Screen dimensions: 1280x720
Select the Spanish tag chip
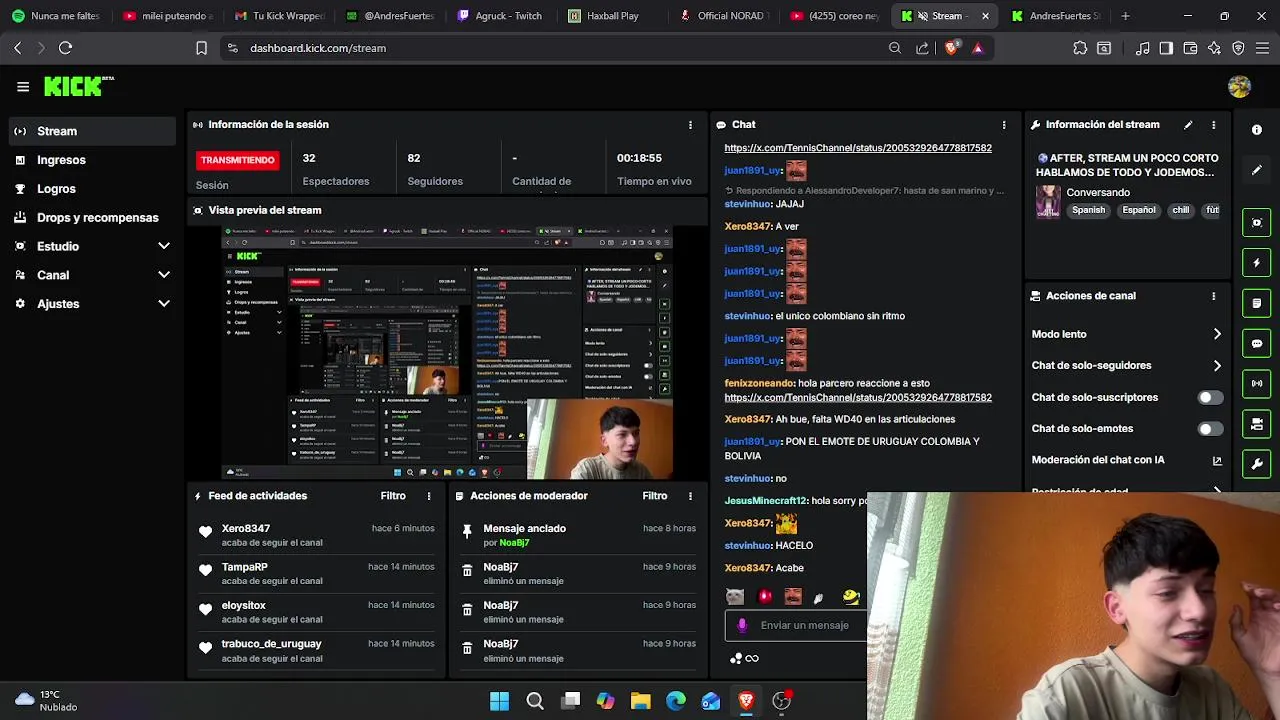[x=1088, y=210]
